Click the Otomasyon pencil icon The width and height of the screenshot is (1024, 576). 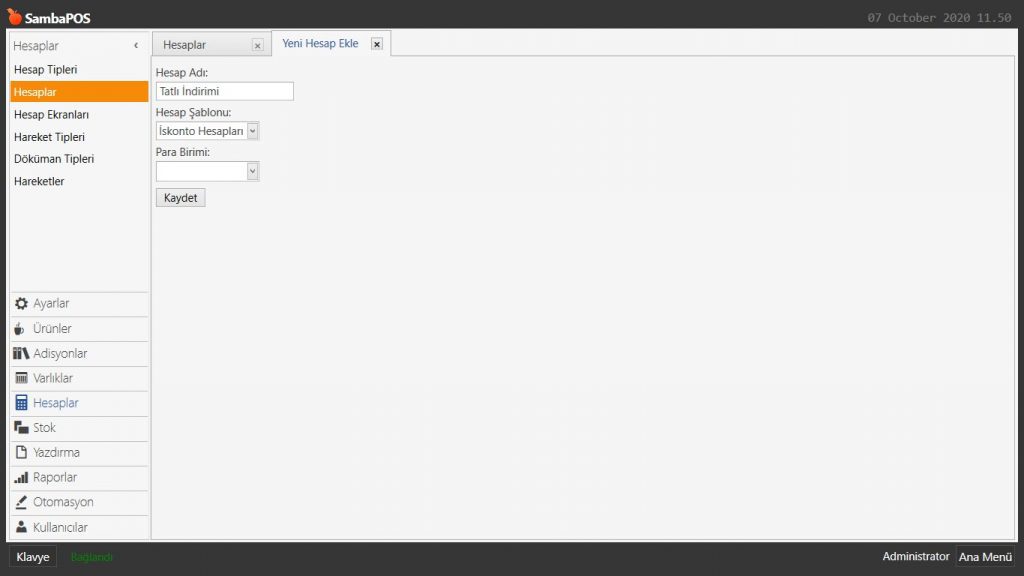pyautogui.click(x=21, y=502)
